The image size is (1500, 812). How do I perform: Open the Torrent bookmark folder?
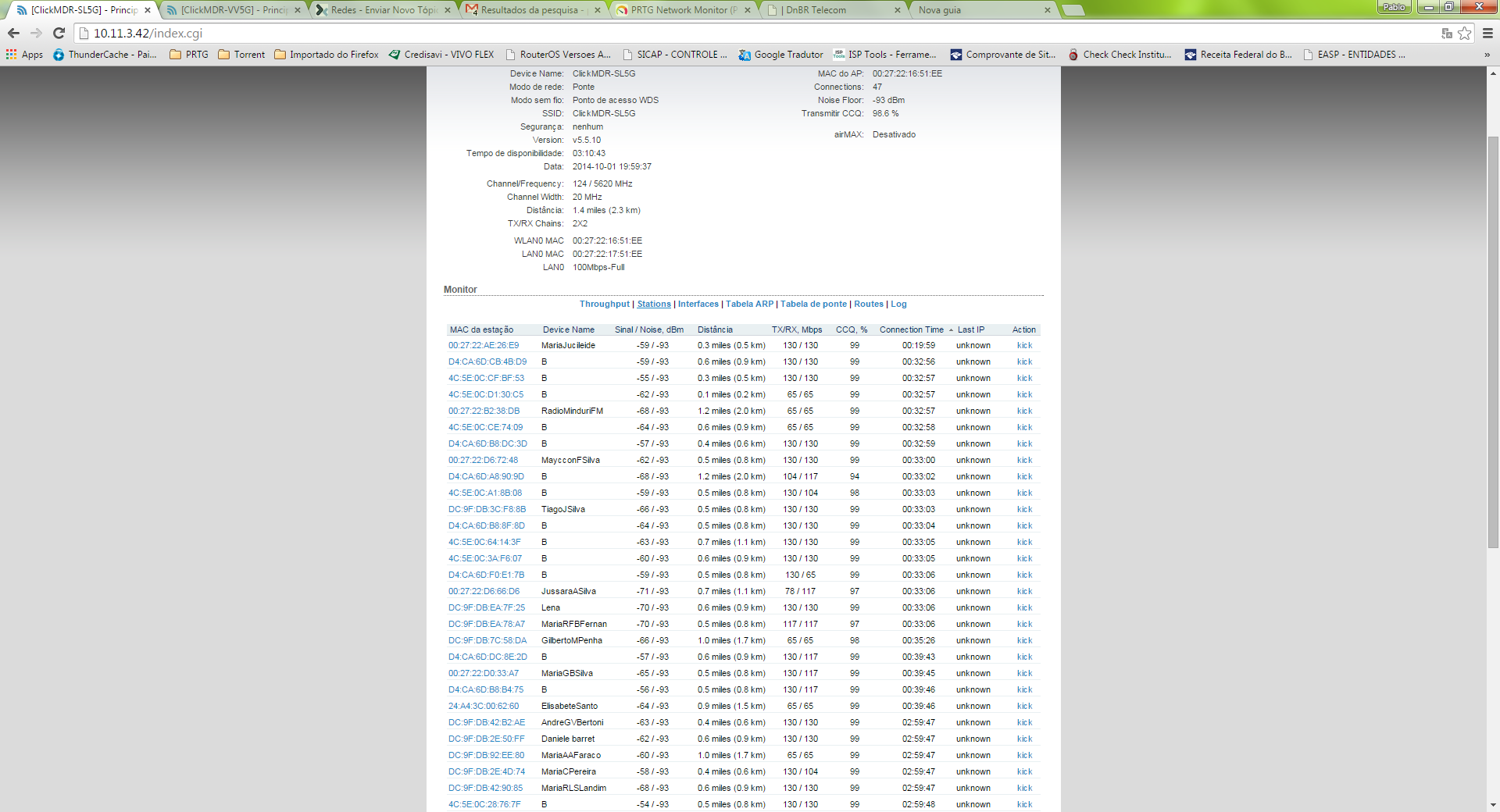pos(241,55)
